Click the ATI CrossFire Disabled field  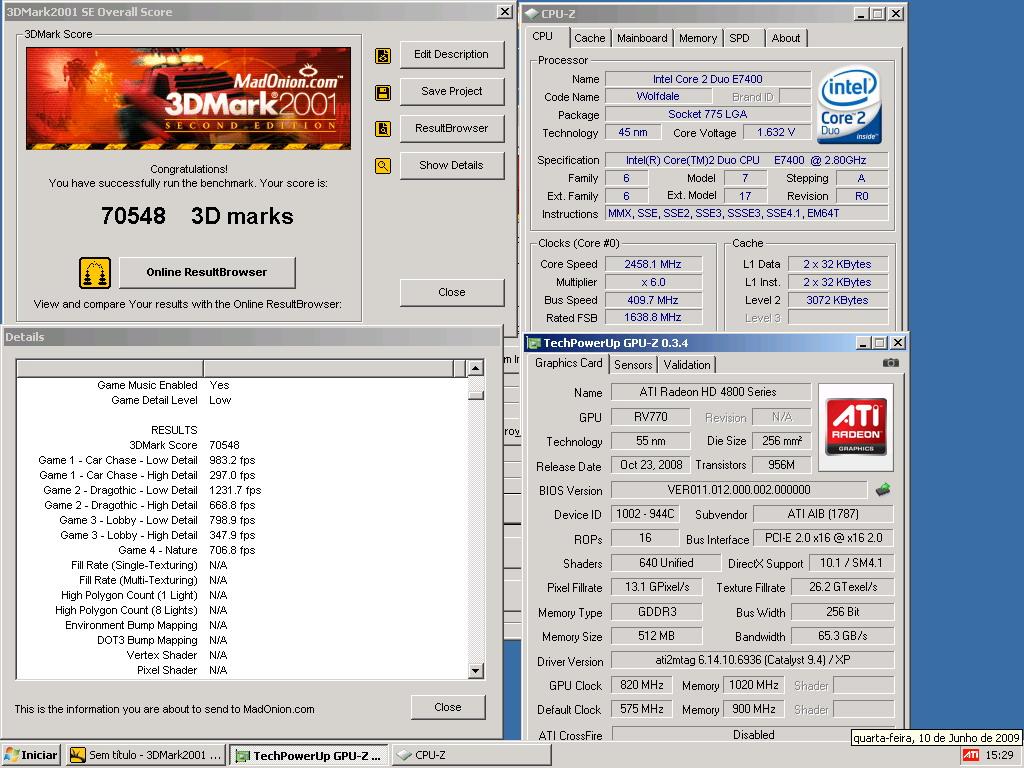pos(752,735)
